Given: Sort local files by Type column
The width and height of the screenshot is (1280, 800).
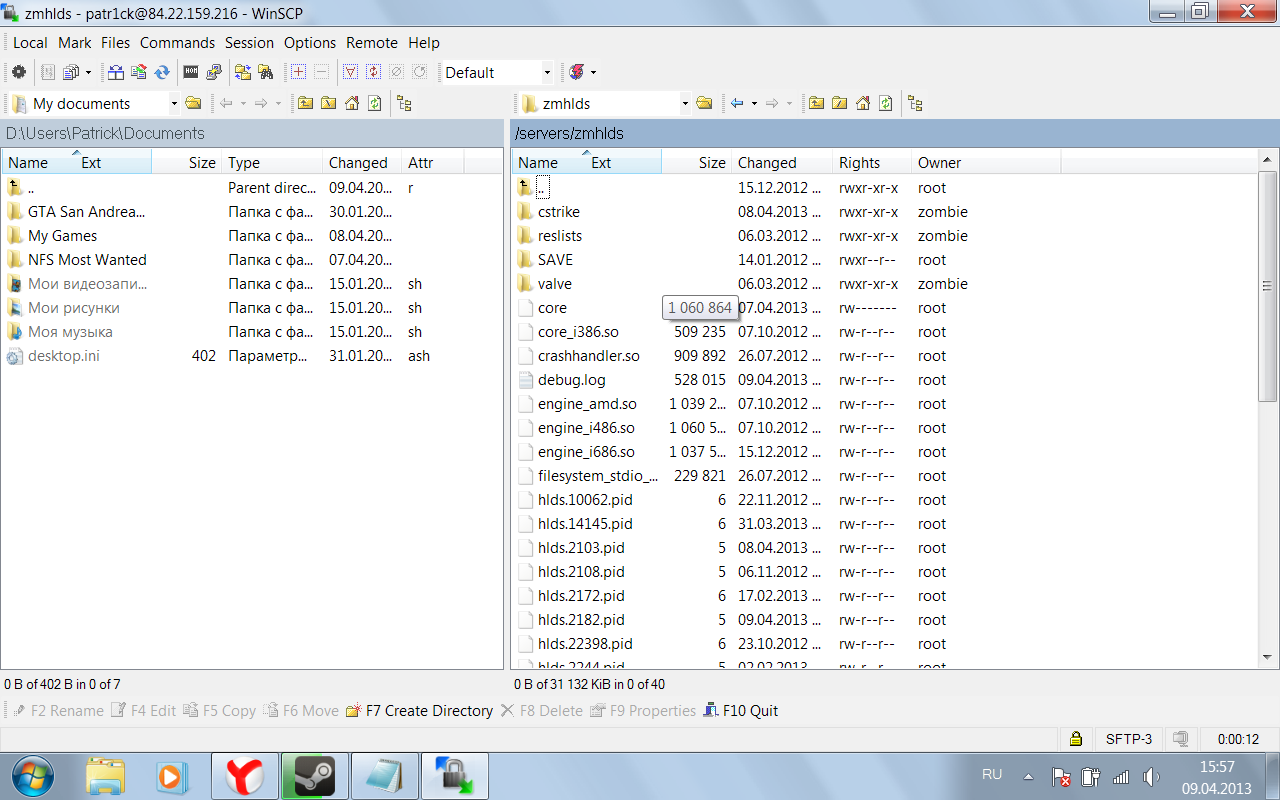Looking at the screenshot, I should coord(273,162).
